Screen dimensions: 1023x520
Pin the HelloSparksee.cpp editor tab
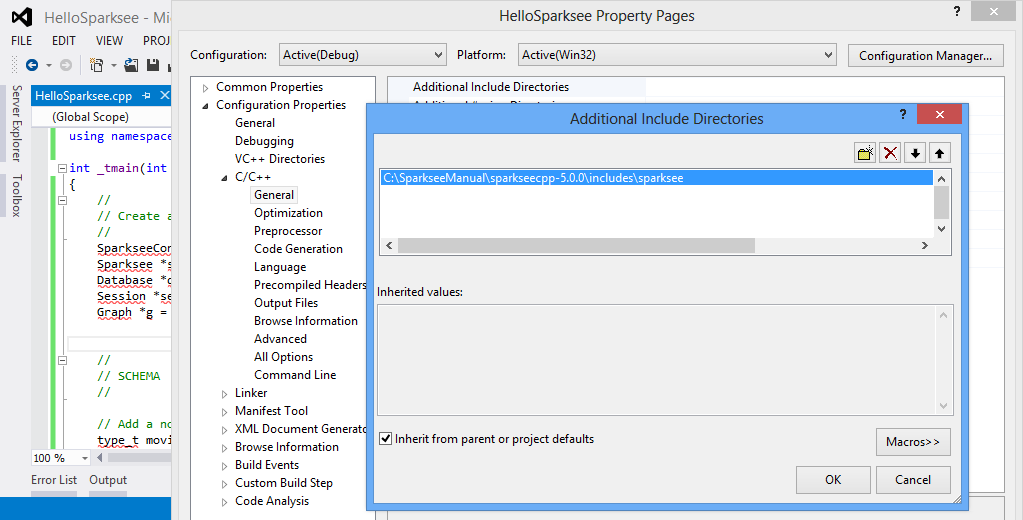tap(146, 96)
